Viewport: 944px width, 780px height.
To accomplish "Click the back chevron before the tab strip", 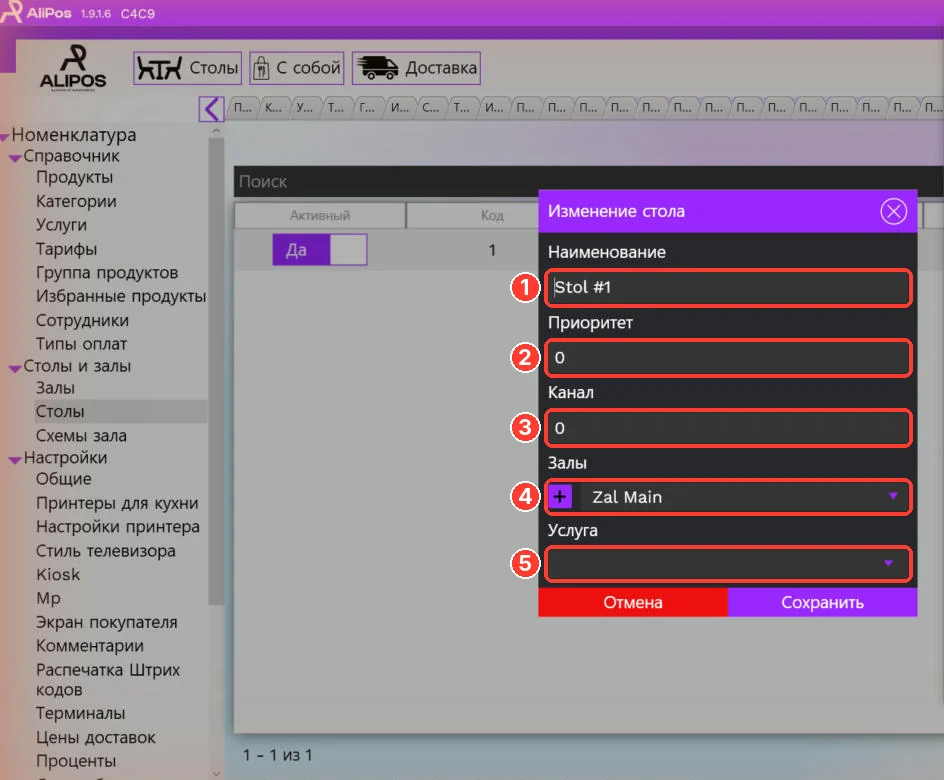I will click(x=211, y=109).
